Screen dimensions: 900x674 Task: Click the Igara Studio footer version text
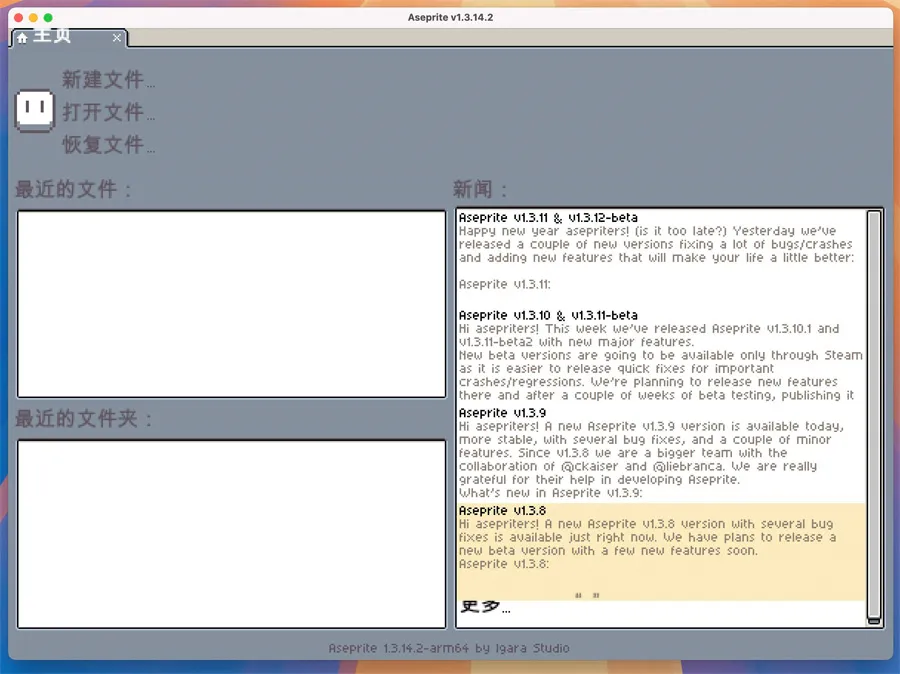coord(448,648)
